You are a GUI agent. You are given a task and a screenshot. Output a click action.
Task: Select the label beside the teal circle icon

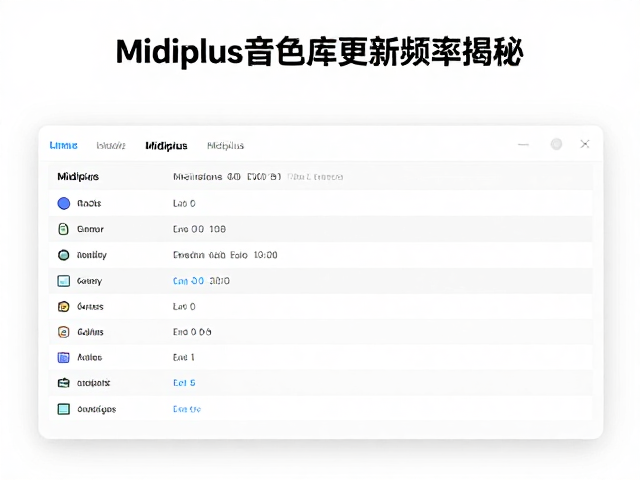point(92,256)
